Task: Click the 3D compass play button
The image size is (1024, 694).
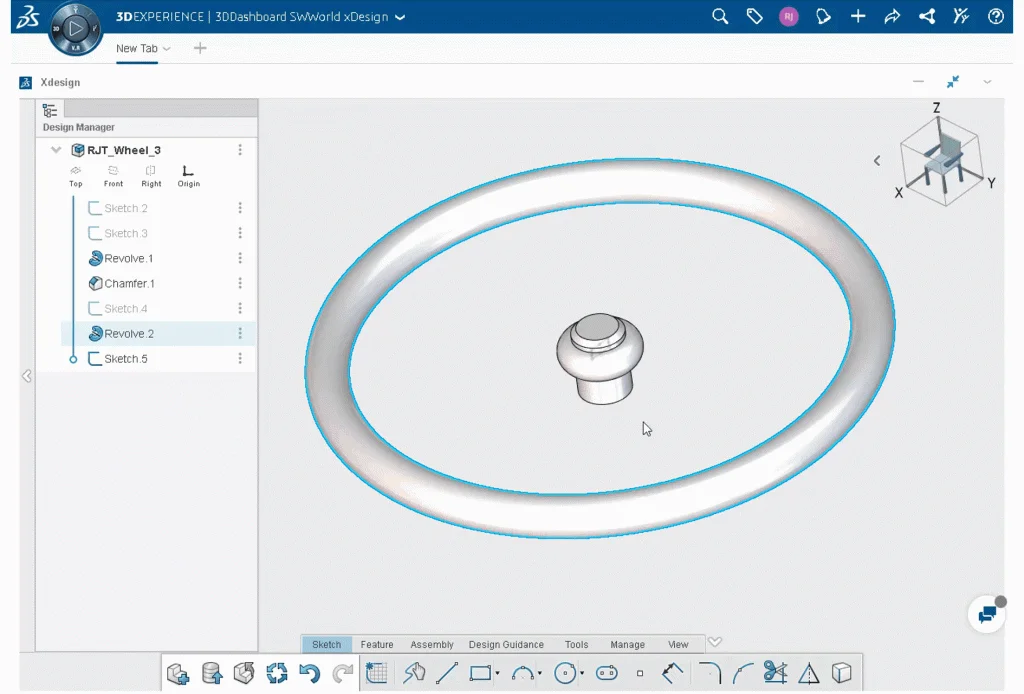Action: (75, 28)
